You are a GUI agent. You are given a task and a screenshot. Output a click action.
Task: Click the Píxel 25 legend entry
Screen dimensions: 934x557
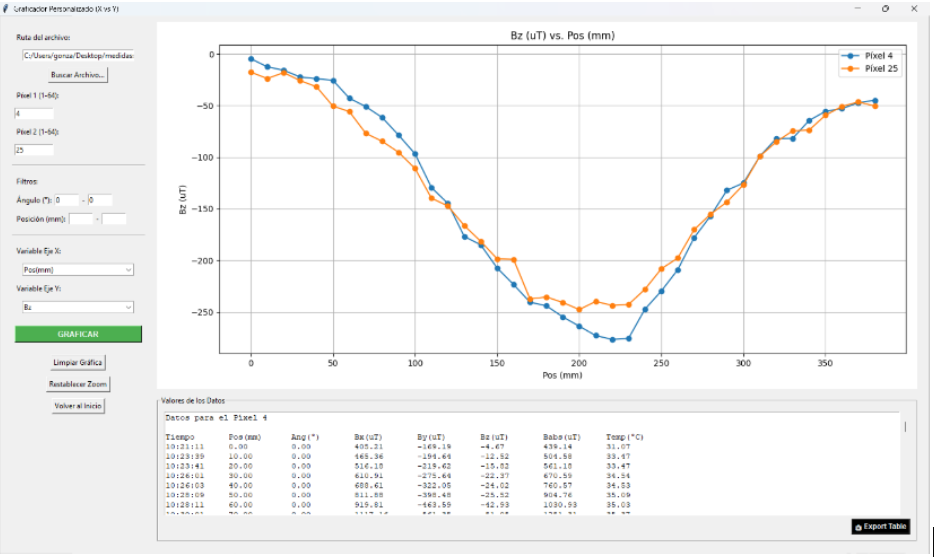874,69
